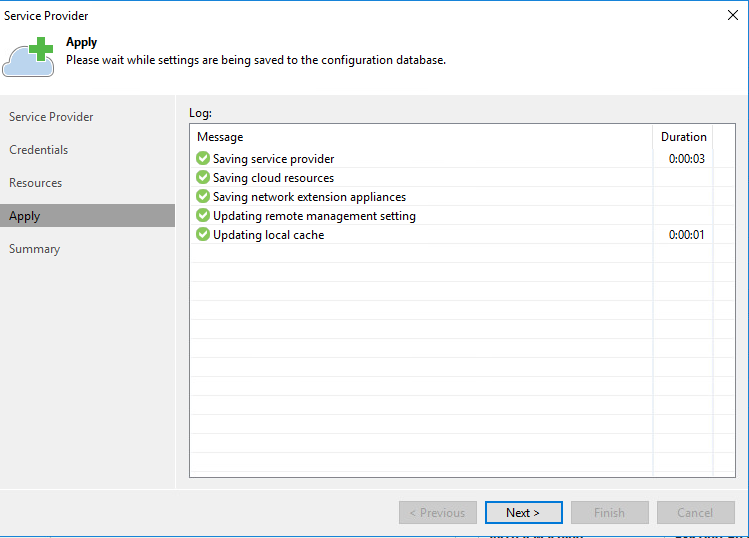This screenshot has width=749, height=538.
Task: Click the cloud with green plus icon
Action: [x=28, y=58]
